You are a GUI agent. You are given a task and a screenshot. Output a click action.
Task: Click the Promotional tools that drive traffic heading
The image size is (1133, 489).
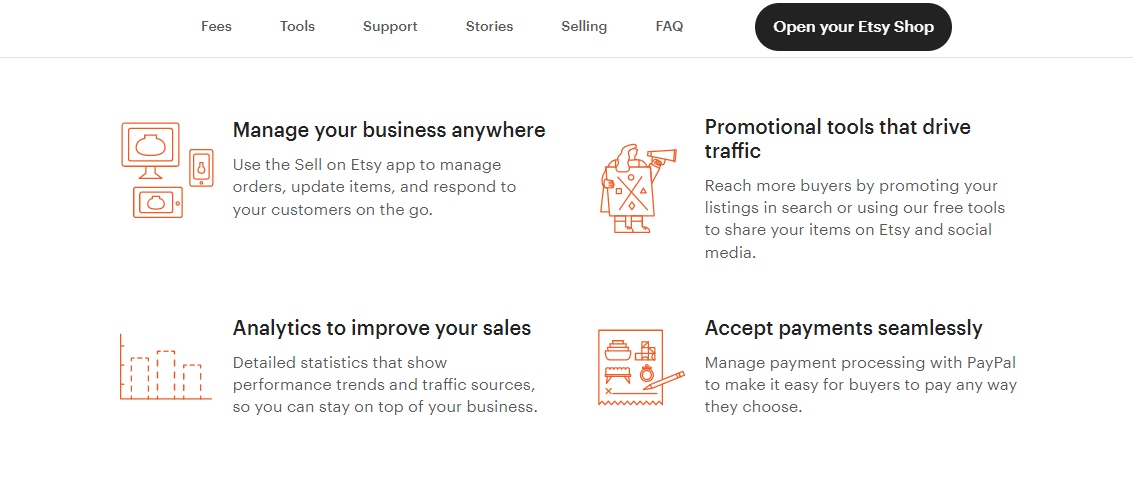point(837,139)
